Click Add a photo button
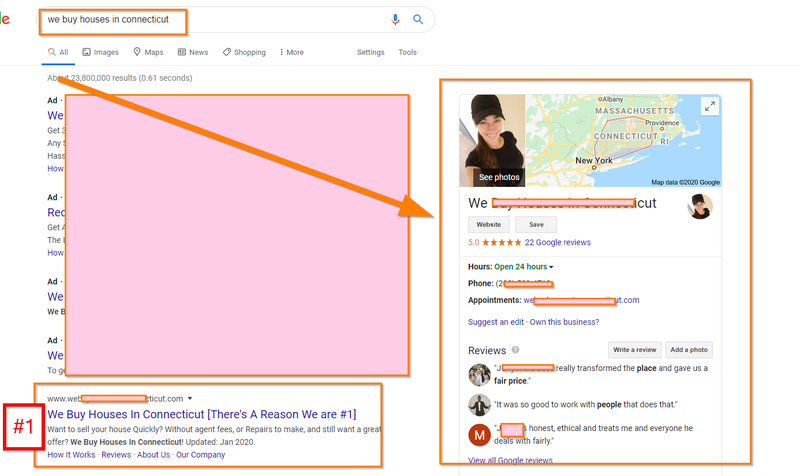This screenshot has height=476, width=800. 689,350
